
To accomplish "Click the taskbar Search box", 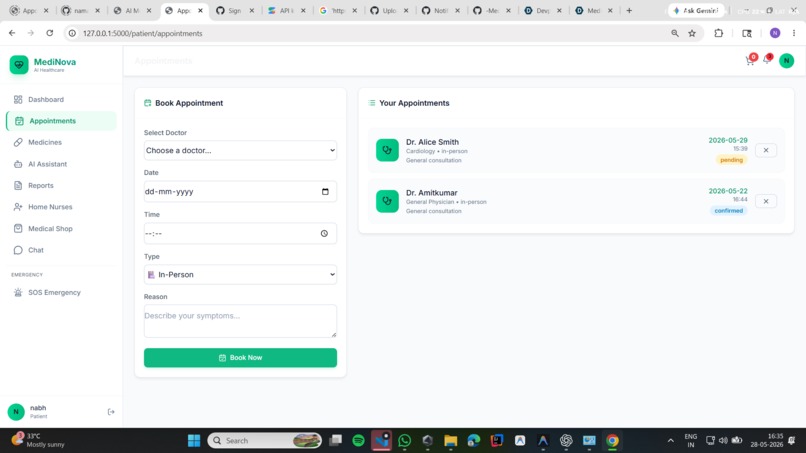I will pyautogui.click(x=265, y=441).
